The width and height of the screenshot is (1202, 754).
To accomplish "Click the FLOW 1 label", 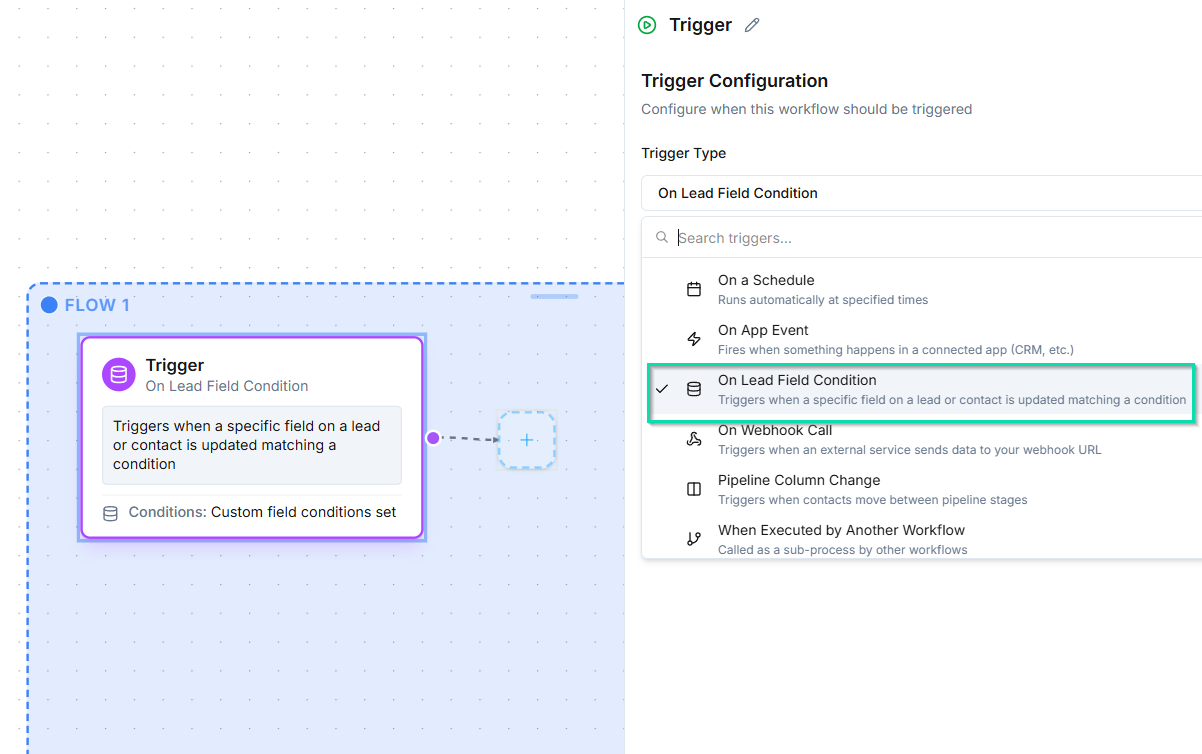I will 97,305.
